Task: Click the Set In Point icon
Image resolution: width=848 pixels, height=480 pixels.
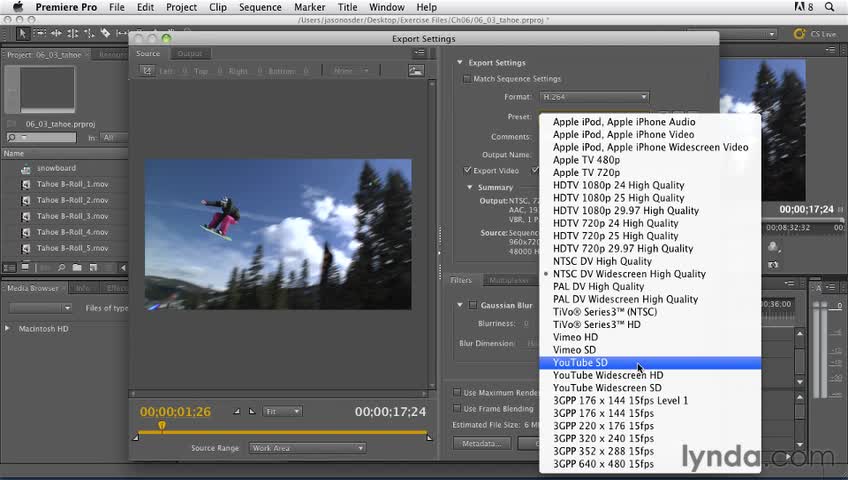Action: (236, 411)
